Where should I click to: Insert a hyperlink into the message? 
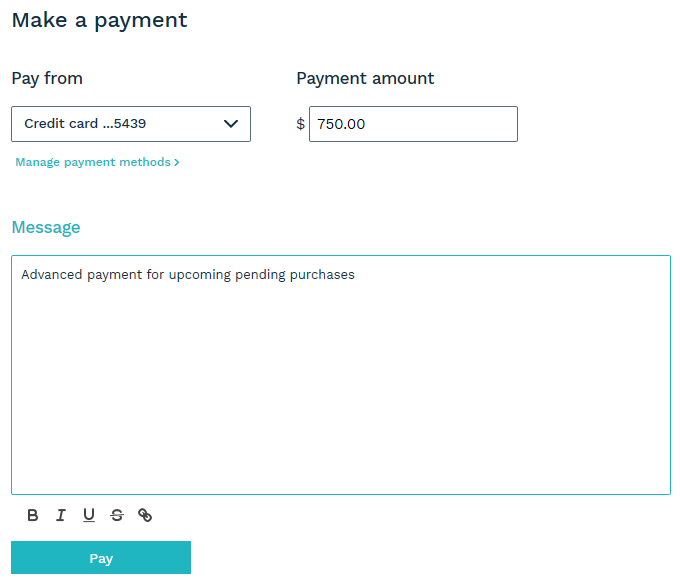pos(145,515)
